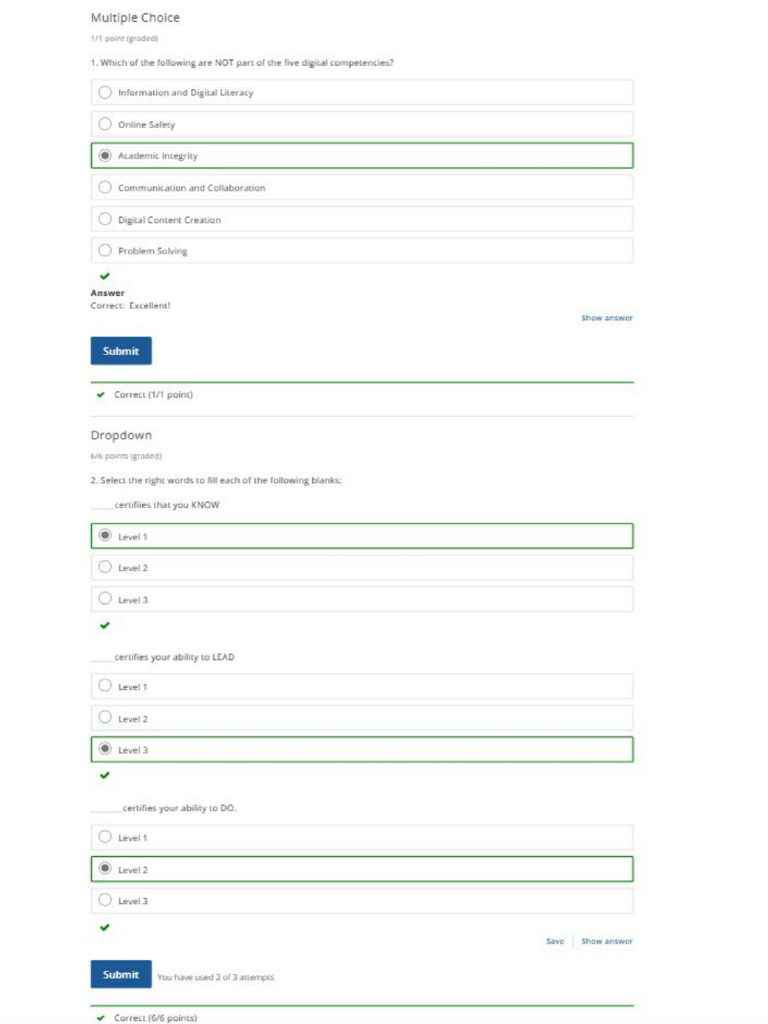This screenshot has height=1024, width=768.
Task: Choose the Problem Solving option
Action: pyautogui.click(x=105, y=251)
